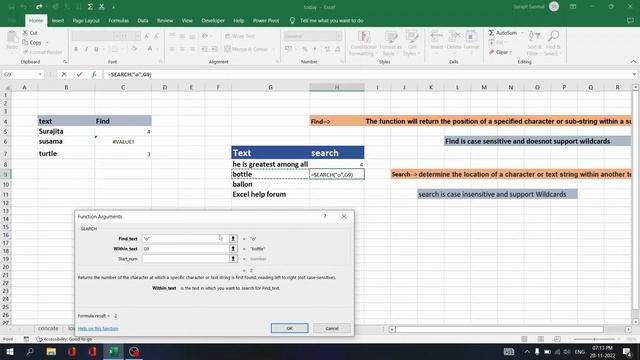
Task: Click the Copy icon in Clipboard group
Action: point(25,42)
